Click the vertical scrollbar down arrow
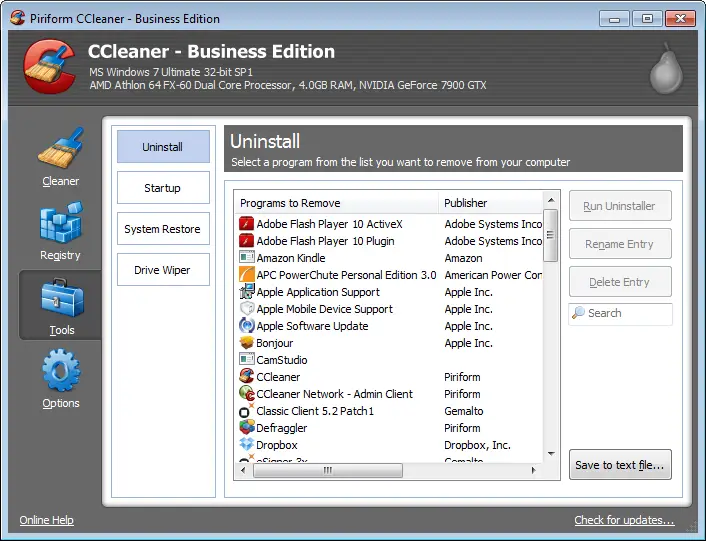The height and width of the screenshot is (541, 706). [x=551, y=454]
